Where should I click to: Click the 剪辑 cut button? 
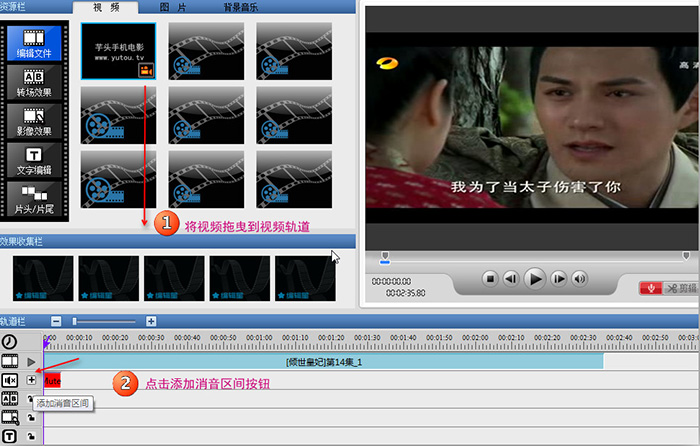point(680,288)
